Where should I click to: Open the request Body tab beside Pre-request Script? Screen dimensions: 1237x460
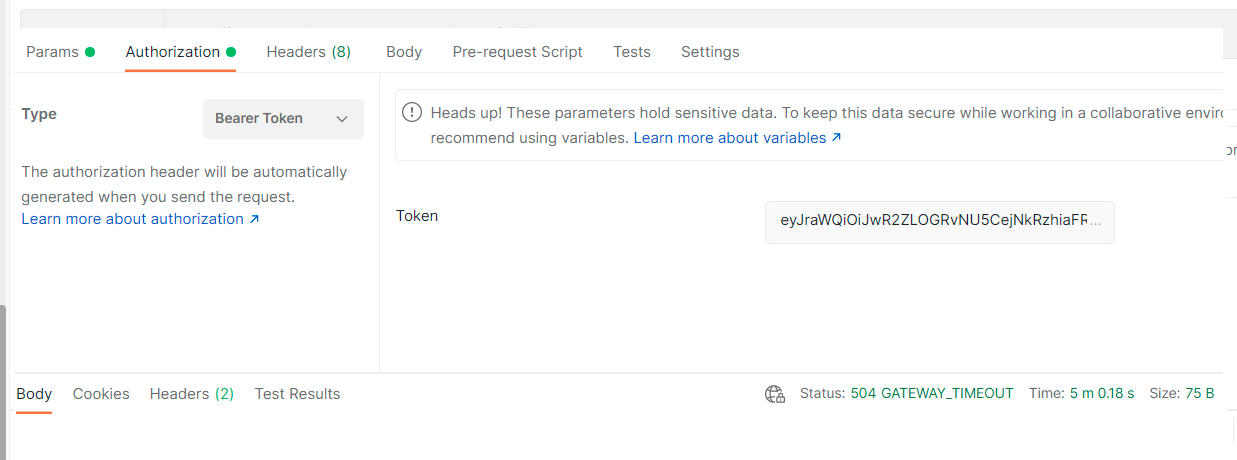click(x=404, y=52)
